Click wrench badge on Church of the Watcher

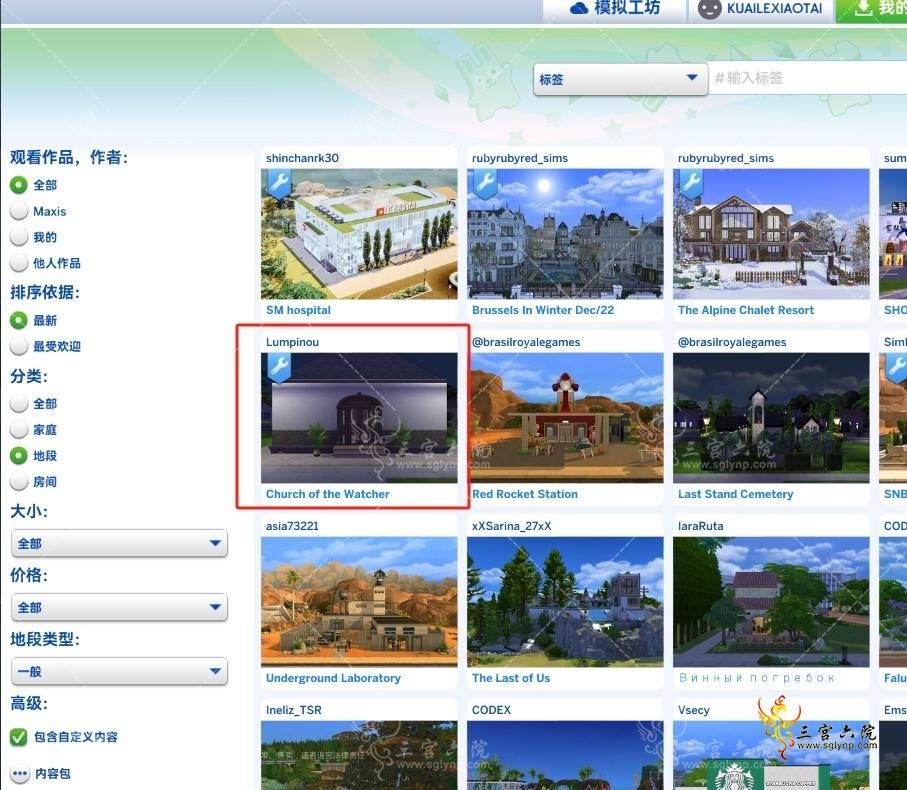[x=279, y=368]
